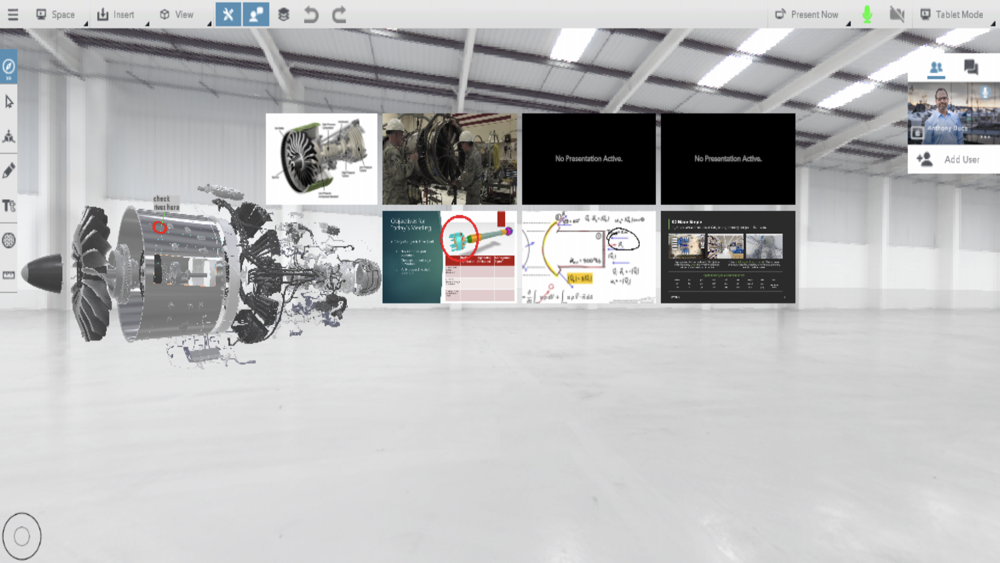1000x563 pixels.
Task: Activate the ruler measurement tool
Action: tap(9, 275)
